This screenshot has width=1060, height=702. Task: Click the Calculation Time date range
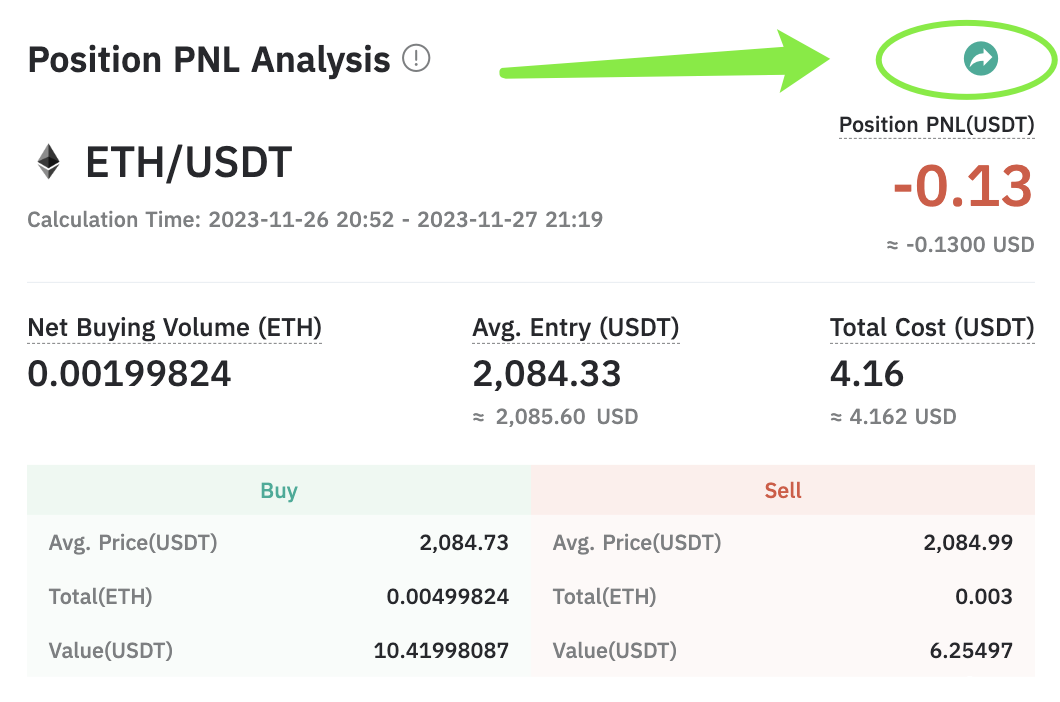[x=406, y=220]
